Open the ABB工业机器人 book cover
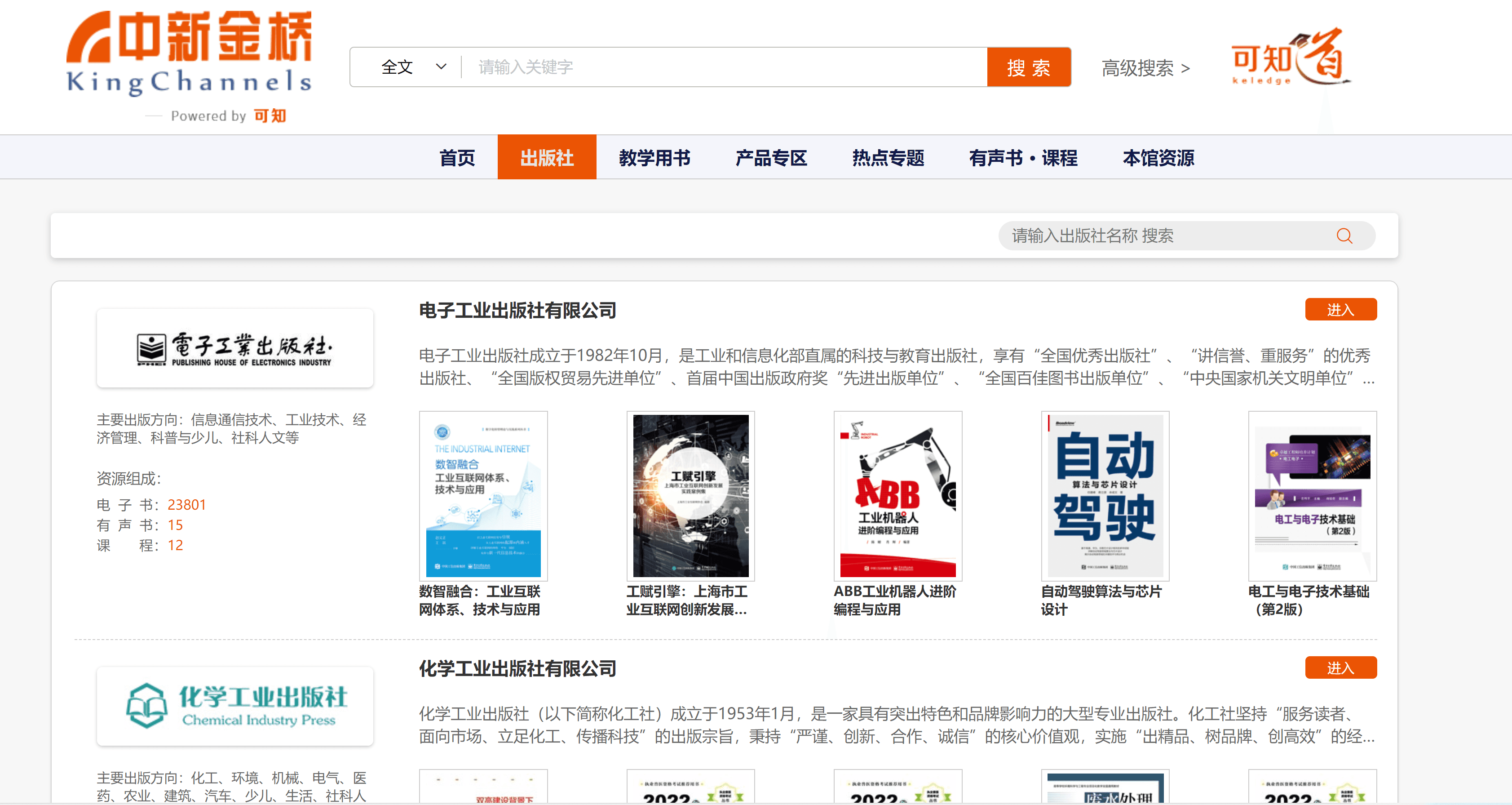The image size is (1512, 805). click(x=897, y=496)
